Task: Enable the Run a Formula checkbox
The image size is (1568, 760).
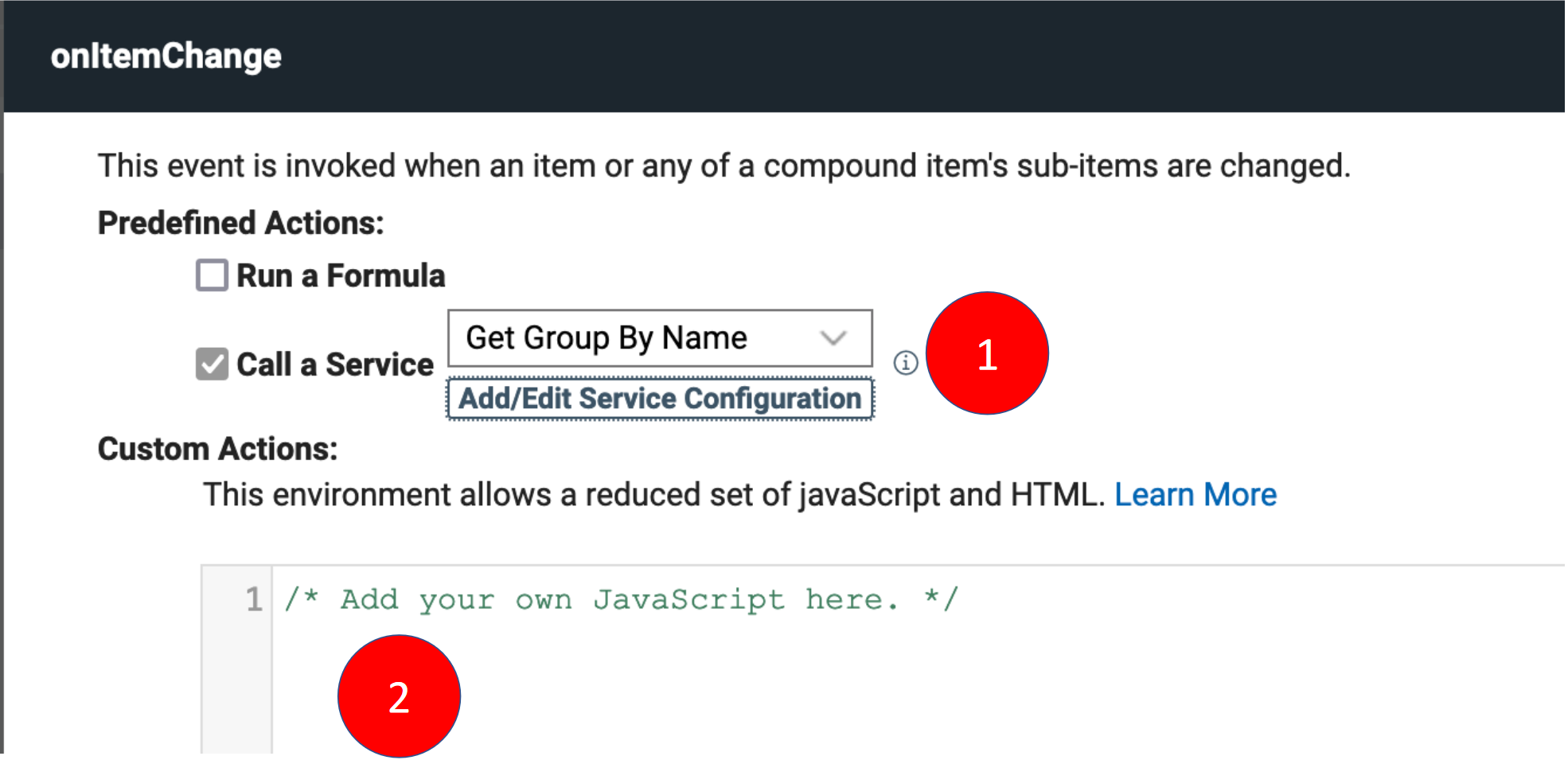Action: click(213, 275)
